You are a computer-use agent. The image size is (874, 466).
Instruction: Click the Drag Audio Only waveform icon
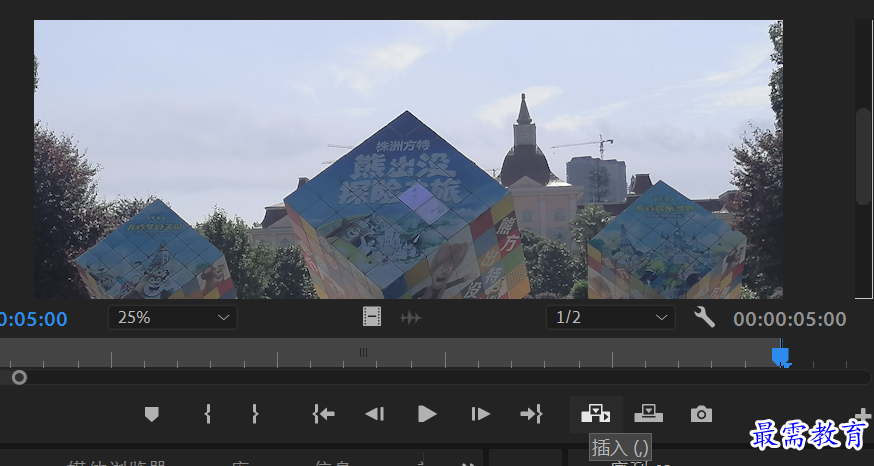tap(411, 318)
